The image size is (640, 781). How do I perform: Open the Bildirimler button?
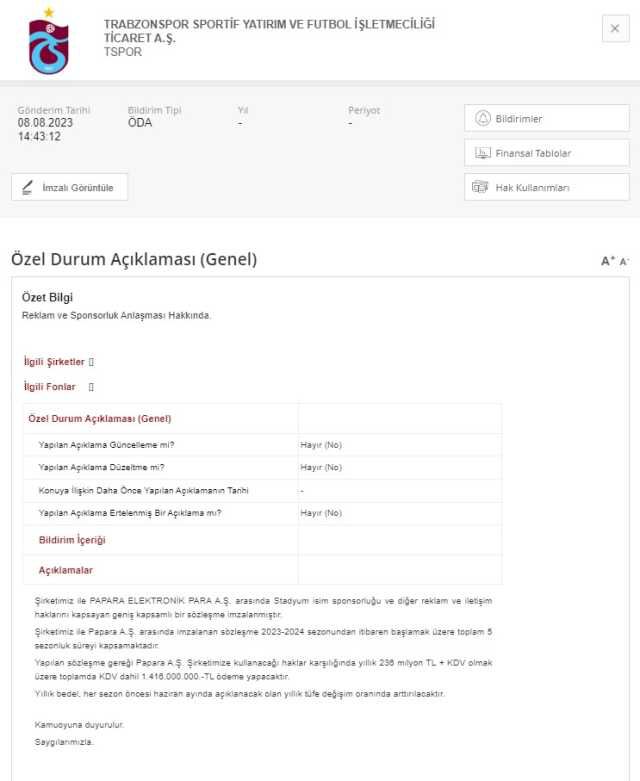pos(546,118)
